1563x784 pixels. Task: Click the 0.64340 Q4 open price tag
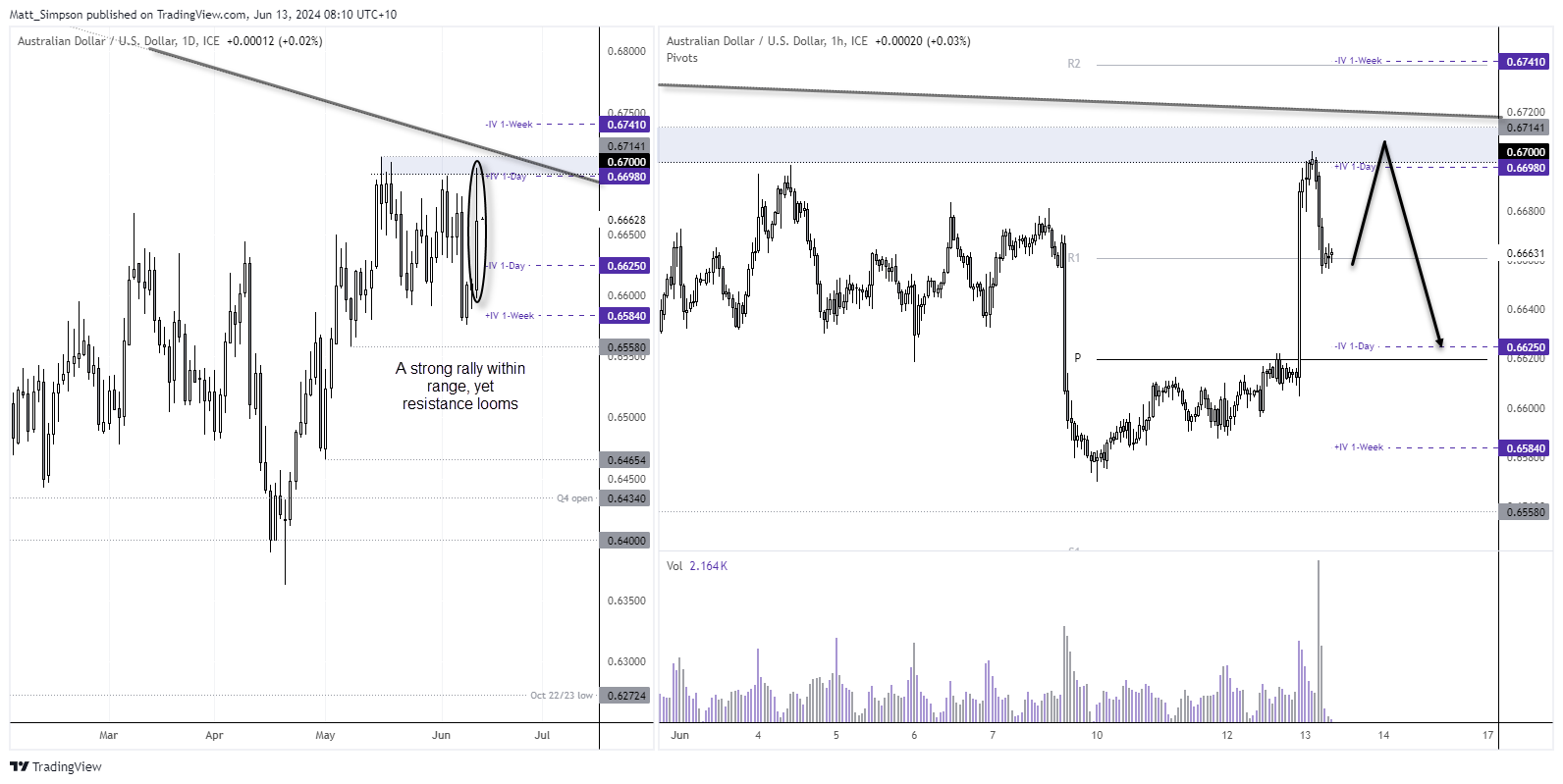pyautogui.click(x=626, y=498)
